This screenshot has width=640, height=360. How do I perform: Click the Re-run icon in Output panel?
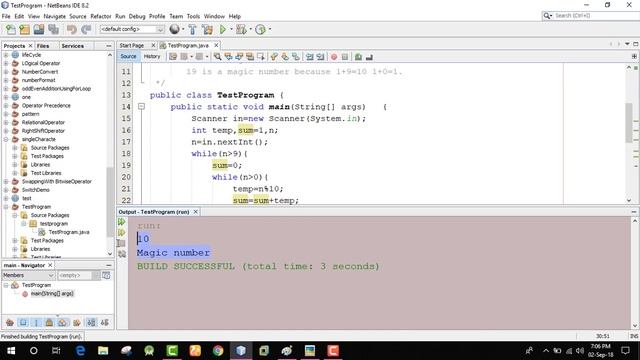[122, 222]
